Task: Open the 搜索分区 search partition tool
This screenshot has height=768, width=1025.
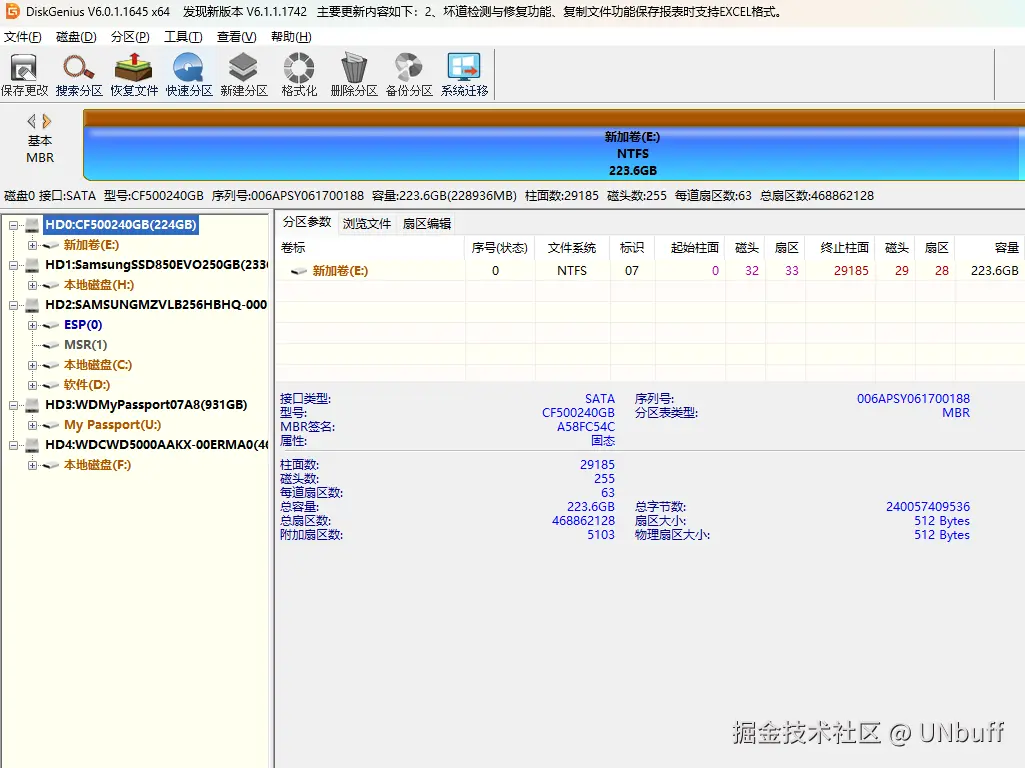Action: (79, 75)
